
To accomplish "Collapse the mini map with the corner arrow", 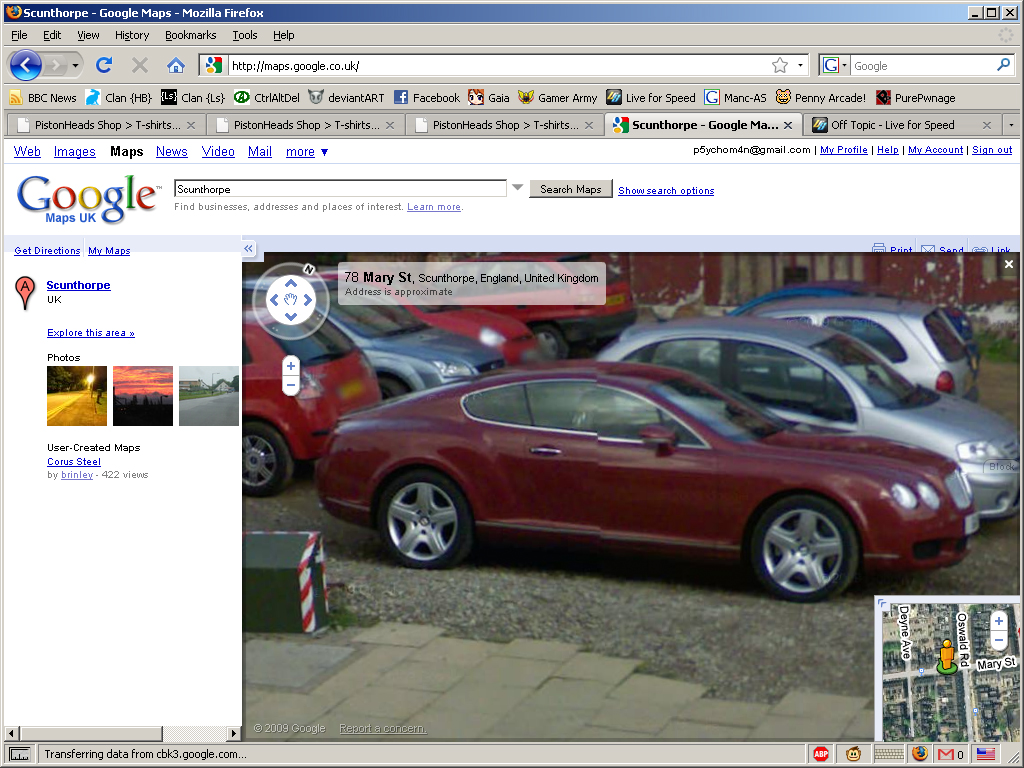I will 881,603.
